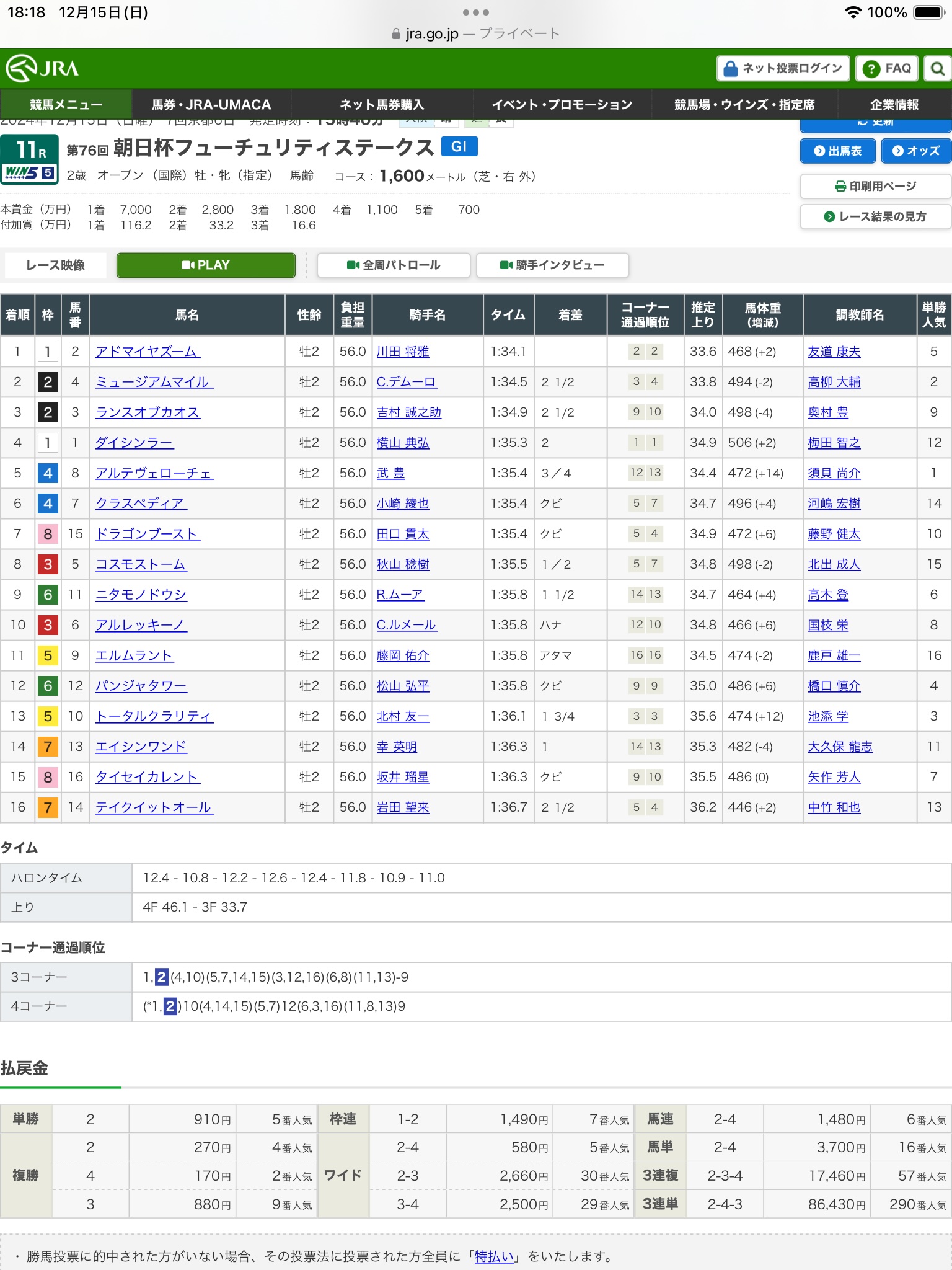
Task: Open the 特払い explanation link
Action: click(495, 1256)
